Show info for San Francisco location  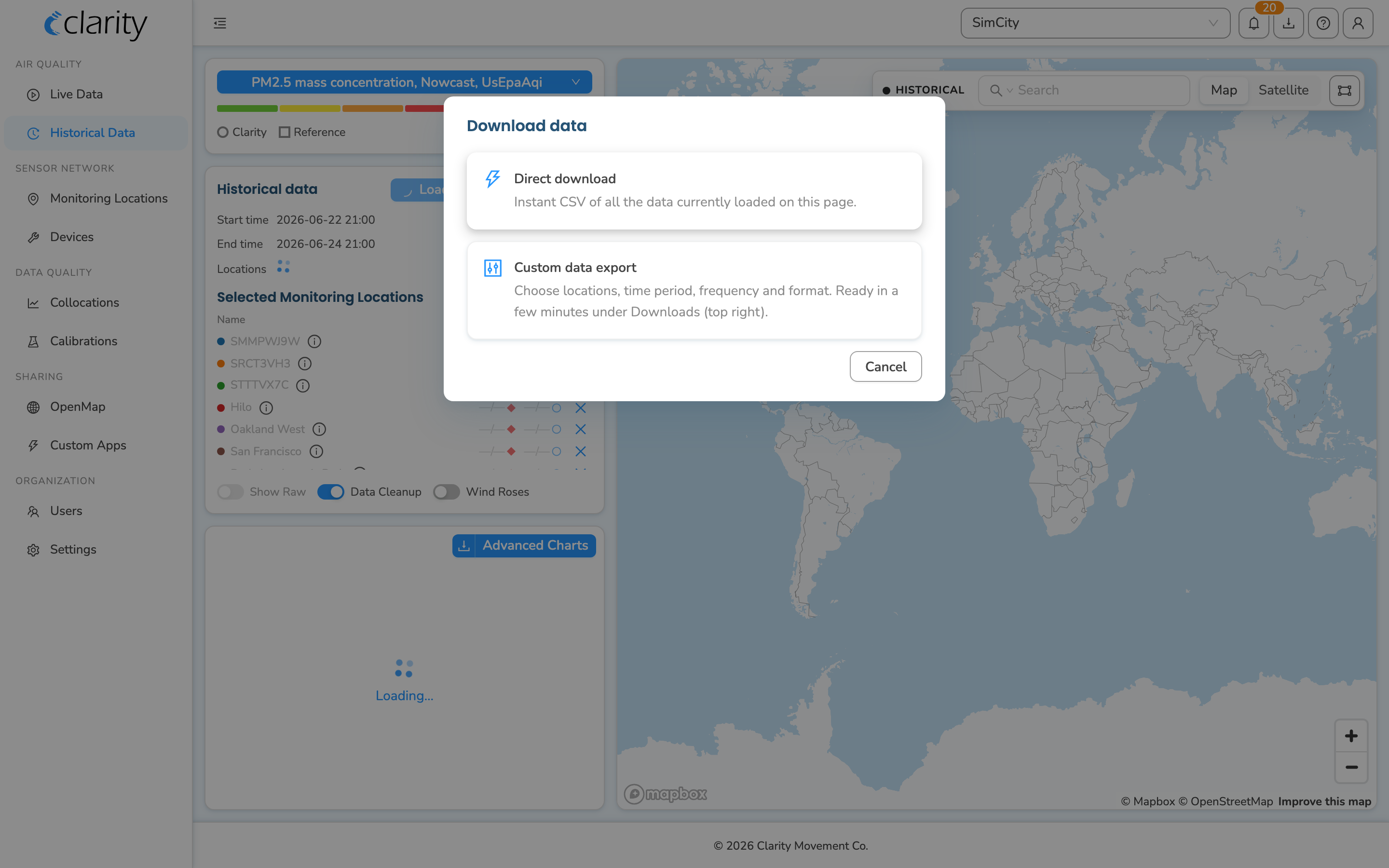(x=316, y=451)
